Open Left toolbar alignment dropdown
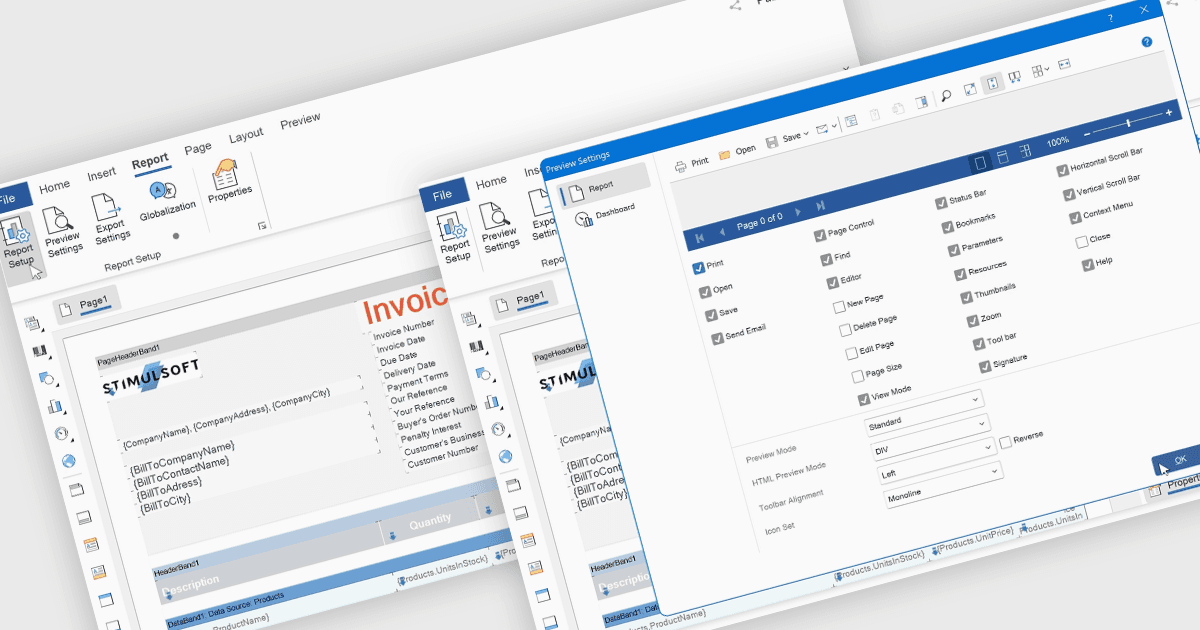The height and width of the screenshot is (630, 1200). pos(936,460)
